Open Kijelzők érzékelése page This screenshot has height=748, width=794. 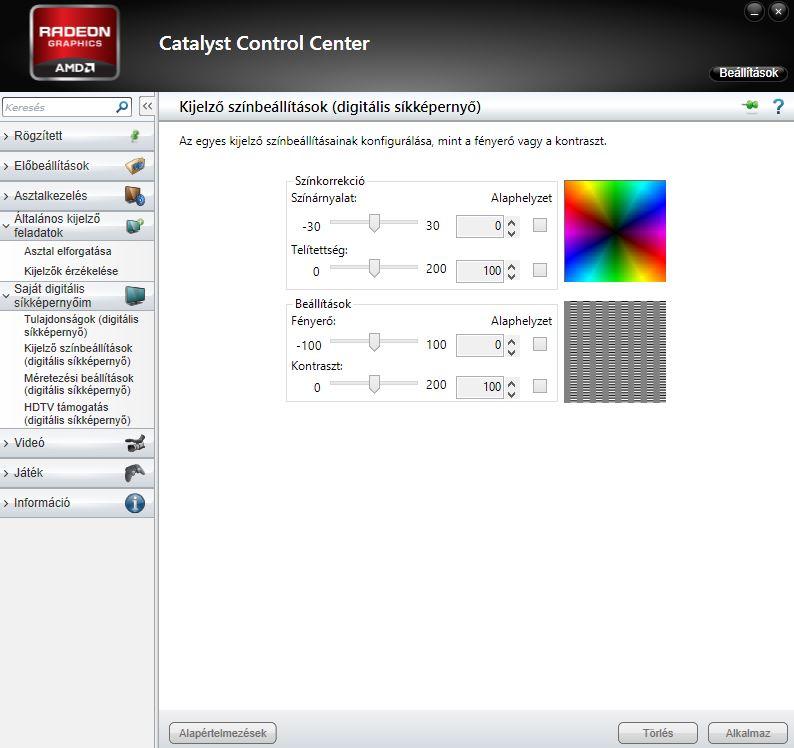[x=71, y=271]
